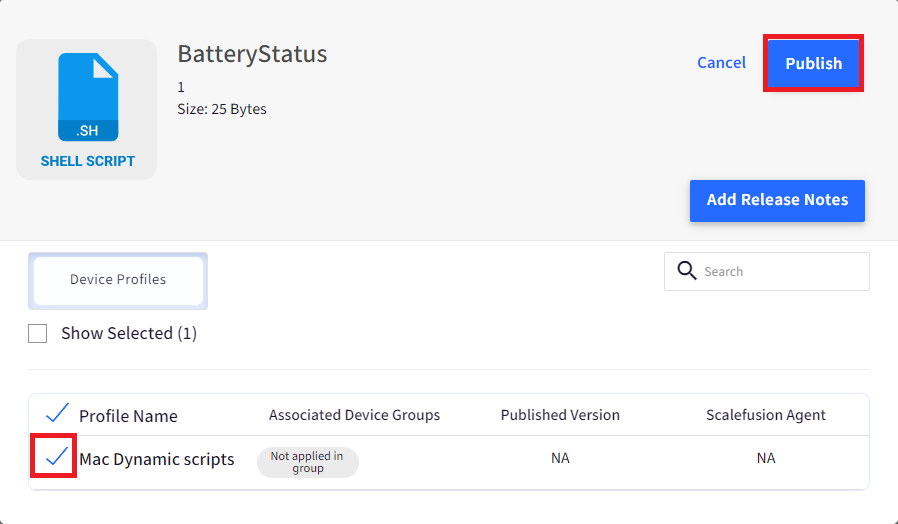Viewport: 898px width, 524px height.
Task: Click the Associated Device Groups column header
Action: (x=355, y=415)
